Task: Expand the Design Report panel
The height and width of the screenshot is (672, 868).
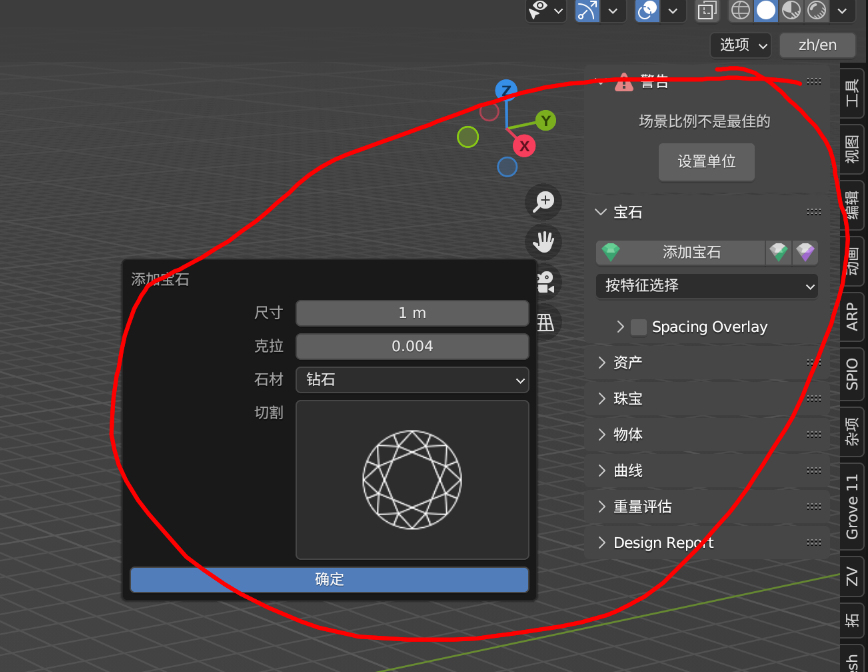Action: [x=602, y=542]
